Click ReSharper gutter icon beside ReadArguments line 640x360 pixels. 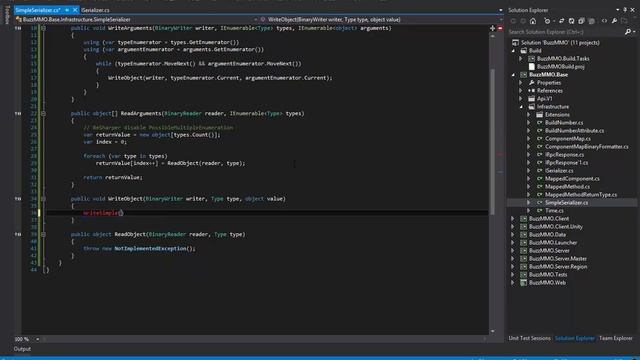18,113
